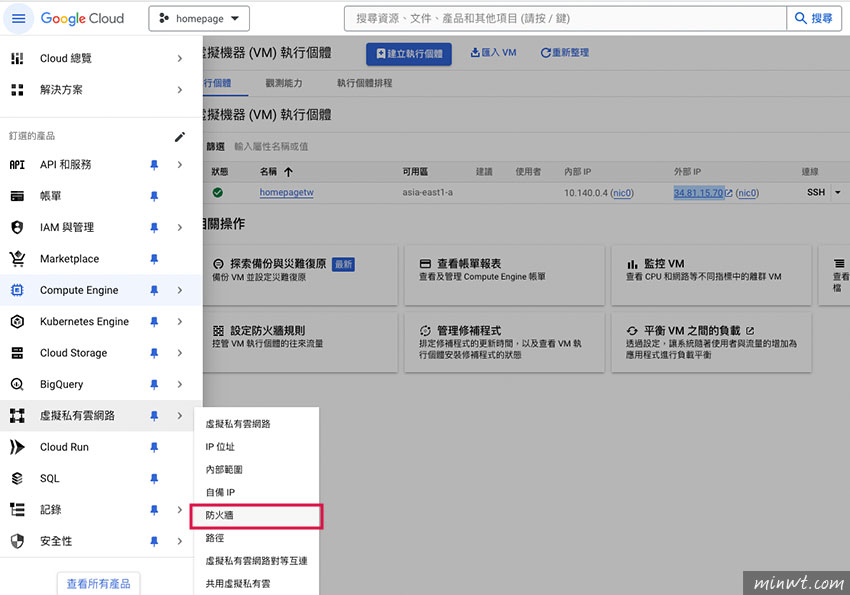The height and width of the screenshot is (595, 850).
Task: Click the 匯入 VM button
Action: click(x=493, y=53)
